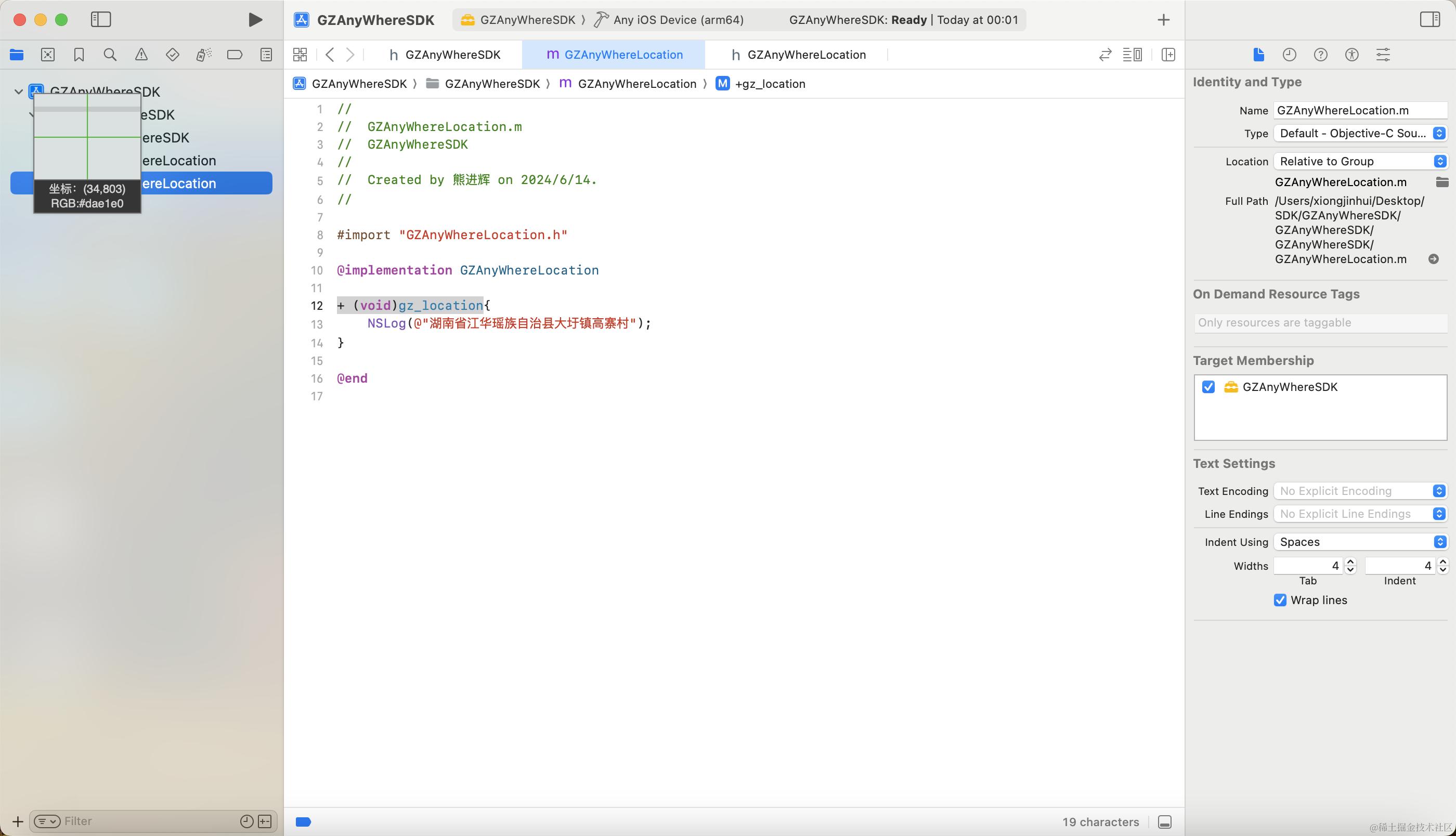Image resolution: width=1456 pixels, height=836 pixels.
Task: Toggle the debug area button at bottom right
Action: point(1165,821)
